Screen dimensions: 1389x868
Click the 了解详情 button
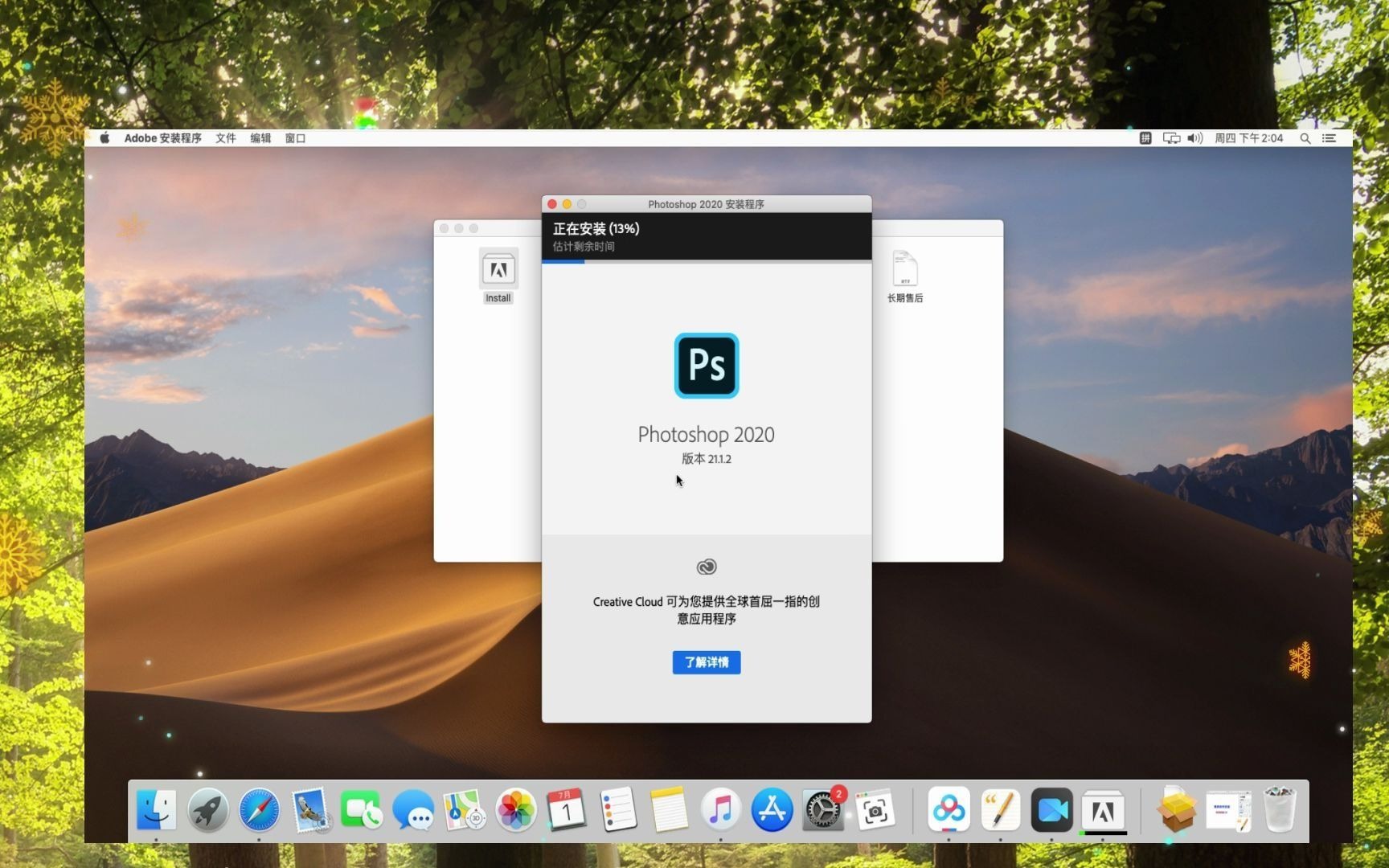[x=706, y=662]
